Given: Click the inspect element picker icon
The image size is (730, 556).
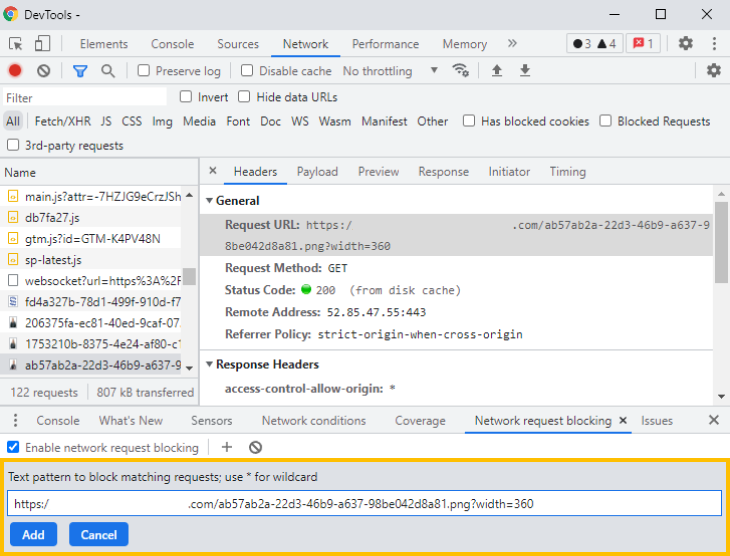Looking at the screenshot, I should coord(16,44).
